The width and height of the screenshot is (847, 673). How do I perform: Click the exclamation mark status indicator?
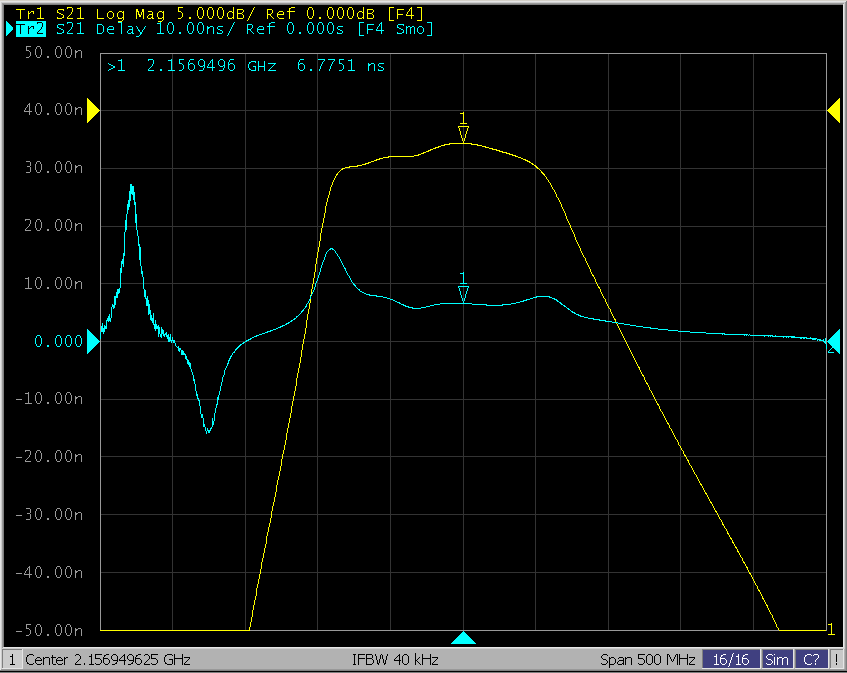[x=836, y=660]
